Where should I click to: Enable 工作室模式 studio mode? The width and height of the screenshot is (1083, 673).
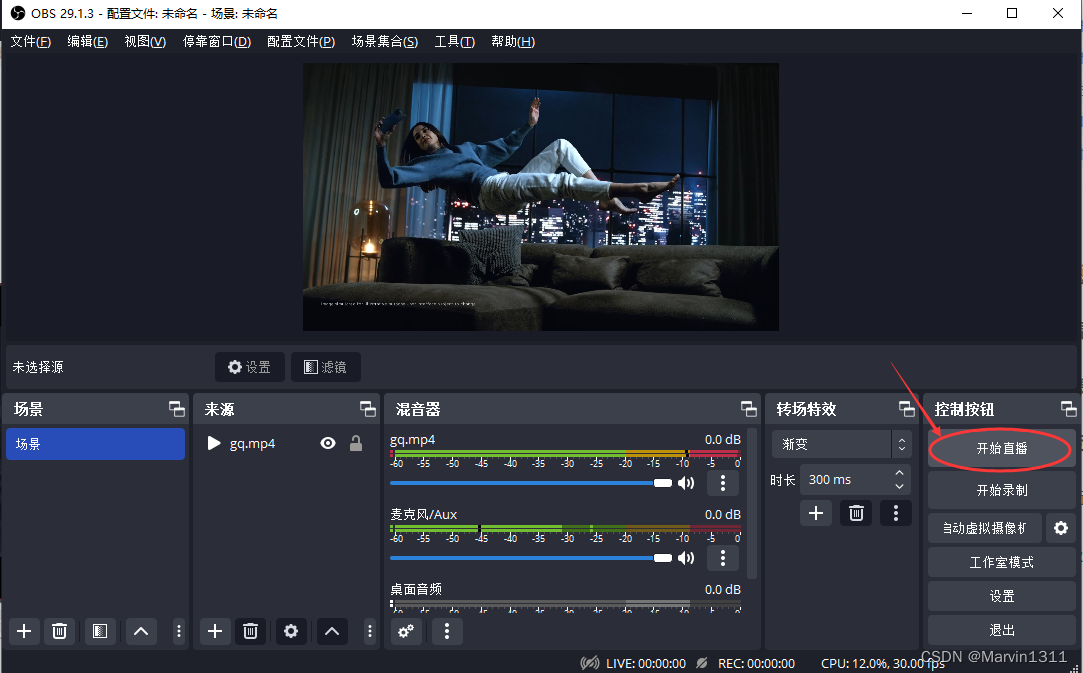[x=1001, y=562]
